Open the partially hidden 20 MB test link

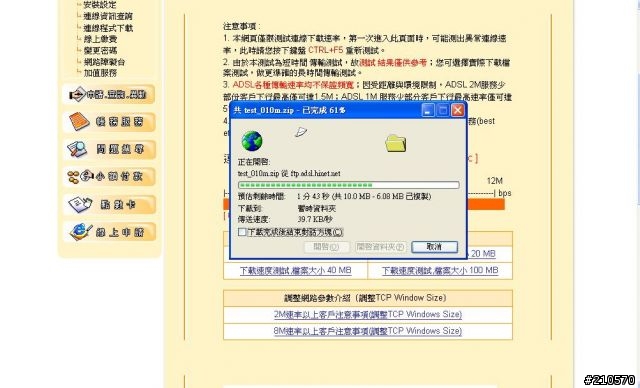pos(482,254)
